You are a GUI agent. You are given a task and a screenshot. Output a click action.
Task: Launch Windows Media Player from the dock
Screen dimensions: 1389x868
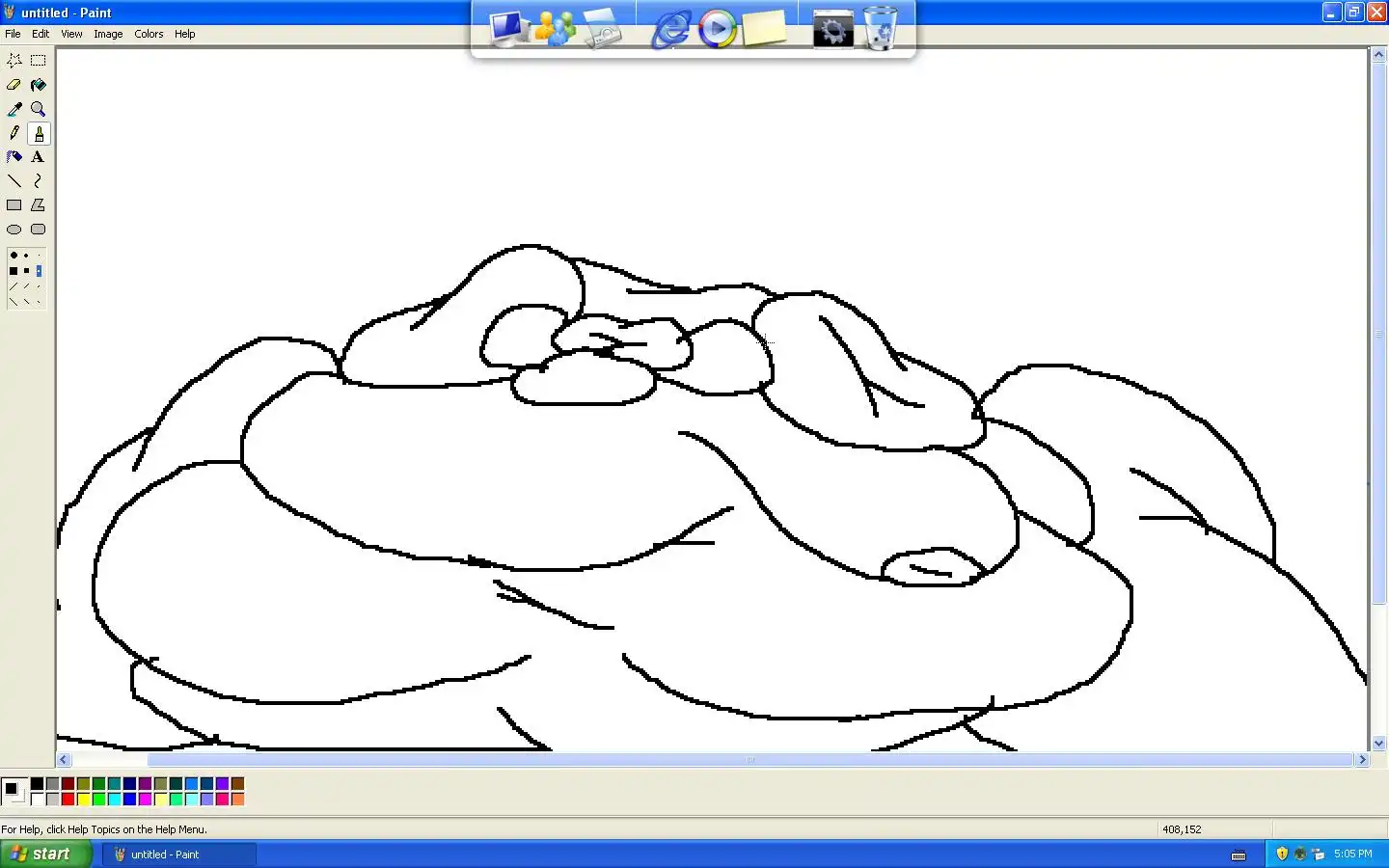(718, 29)
